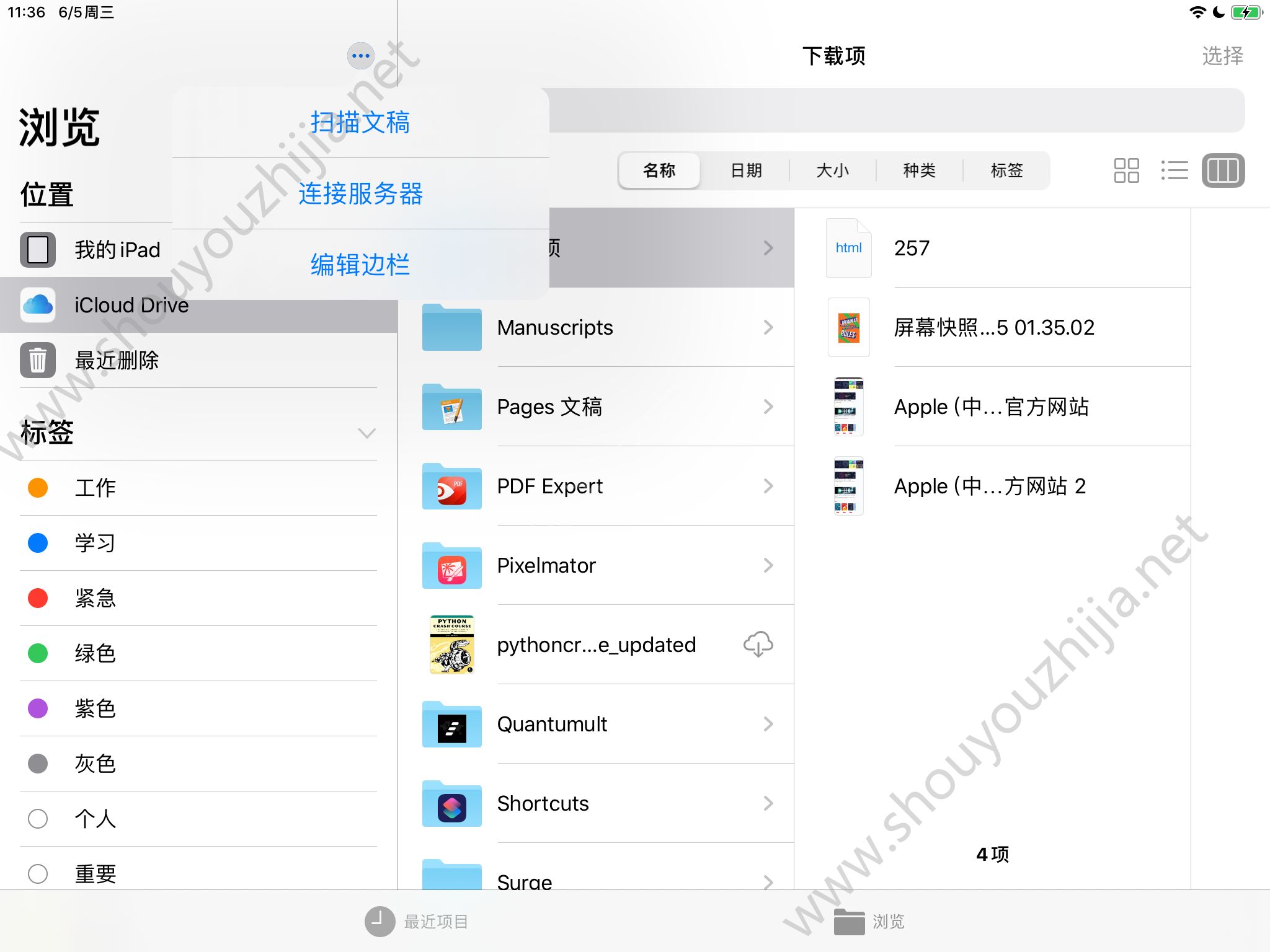Image resolution: width=1270 pixels, height=952 pixels.
Task: Open 最近删除 trash icon
Action: pos(38,360)
